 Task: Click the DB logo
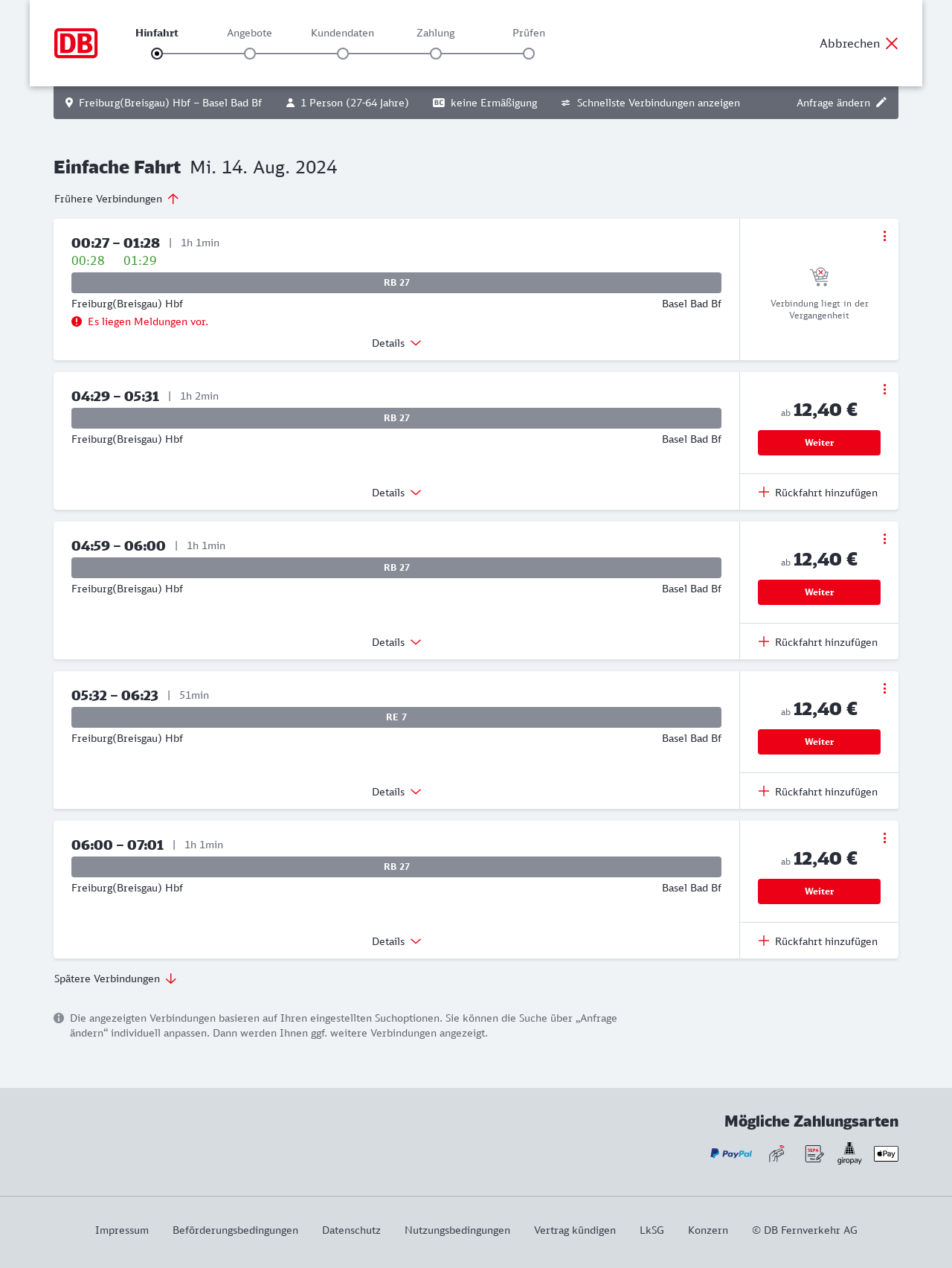(x=76, y=43)
